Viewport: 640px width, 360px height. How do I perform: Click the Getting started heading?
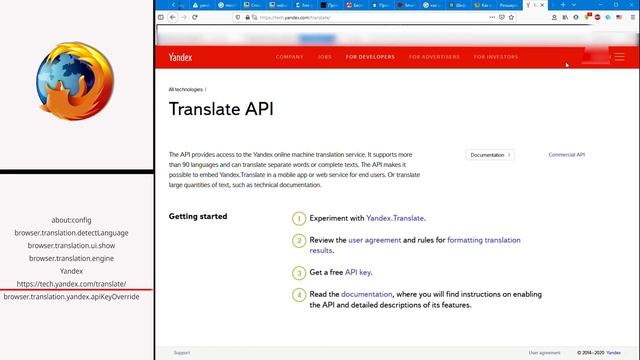click(x=198, y=216)
